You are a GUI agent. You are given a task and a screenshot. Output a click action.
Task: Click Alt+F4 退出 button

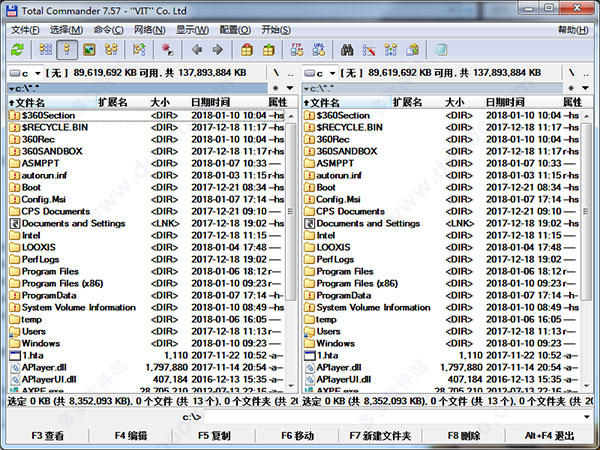click(549, 435)
